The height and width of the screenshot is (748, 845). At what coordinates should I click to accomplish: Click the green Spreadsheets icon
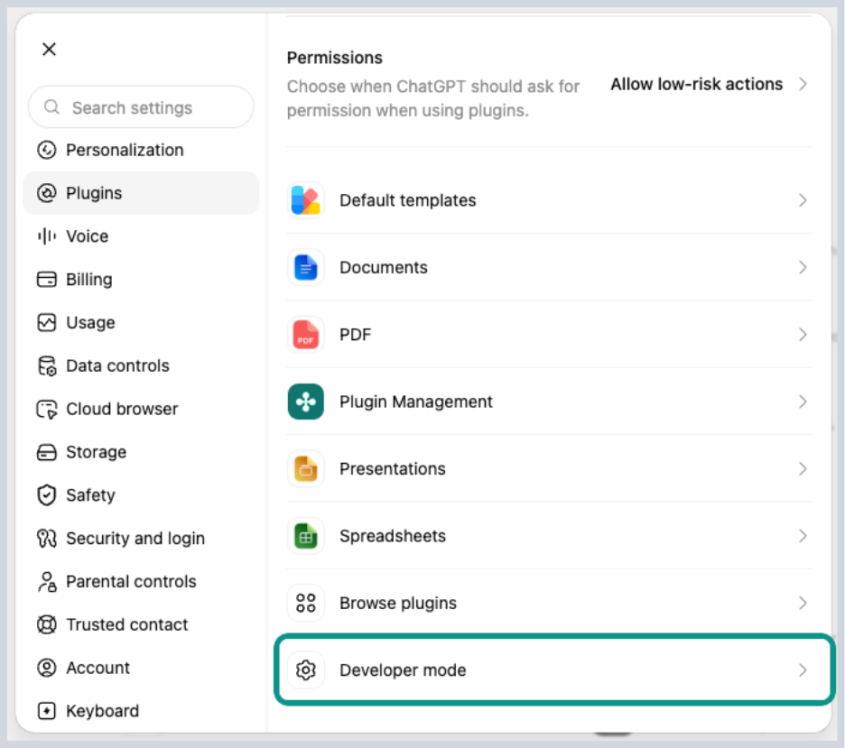(x=306, y=536)
